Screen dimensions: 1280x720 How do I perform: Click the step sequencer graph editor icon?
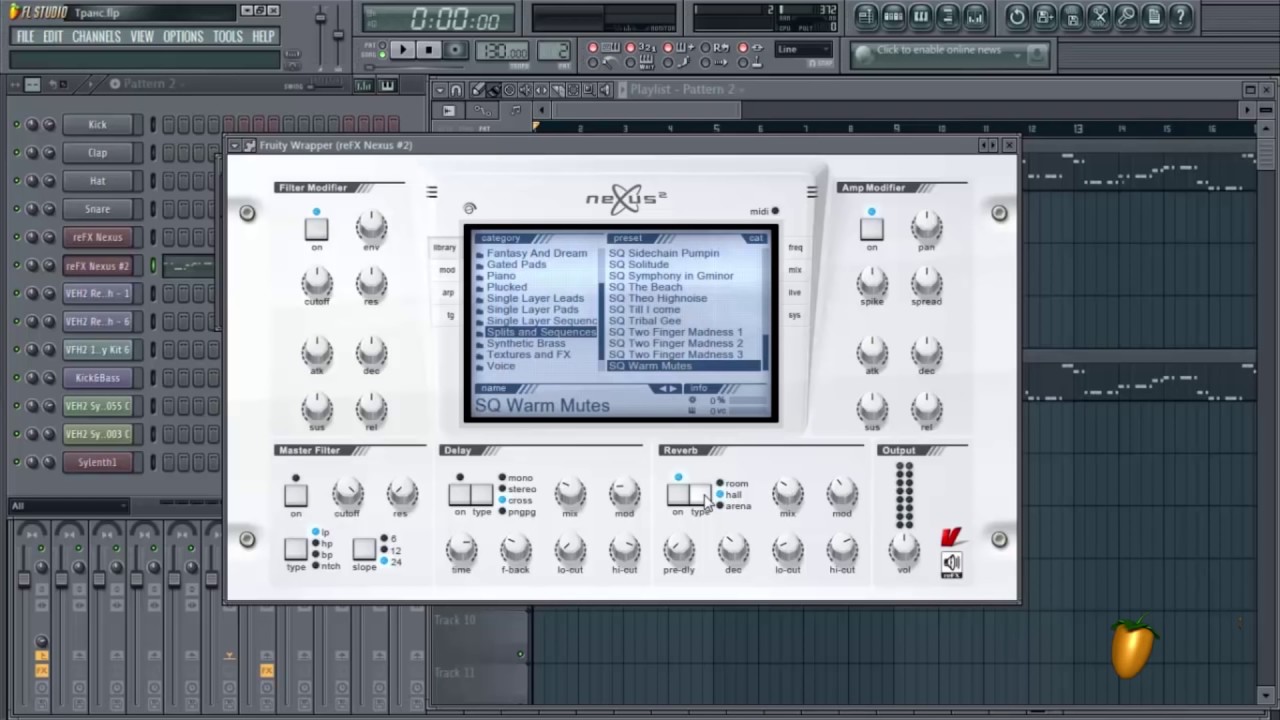[x=364, y=85]
